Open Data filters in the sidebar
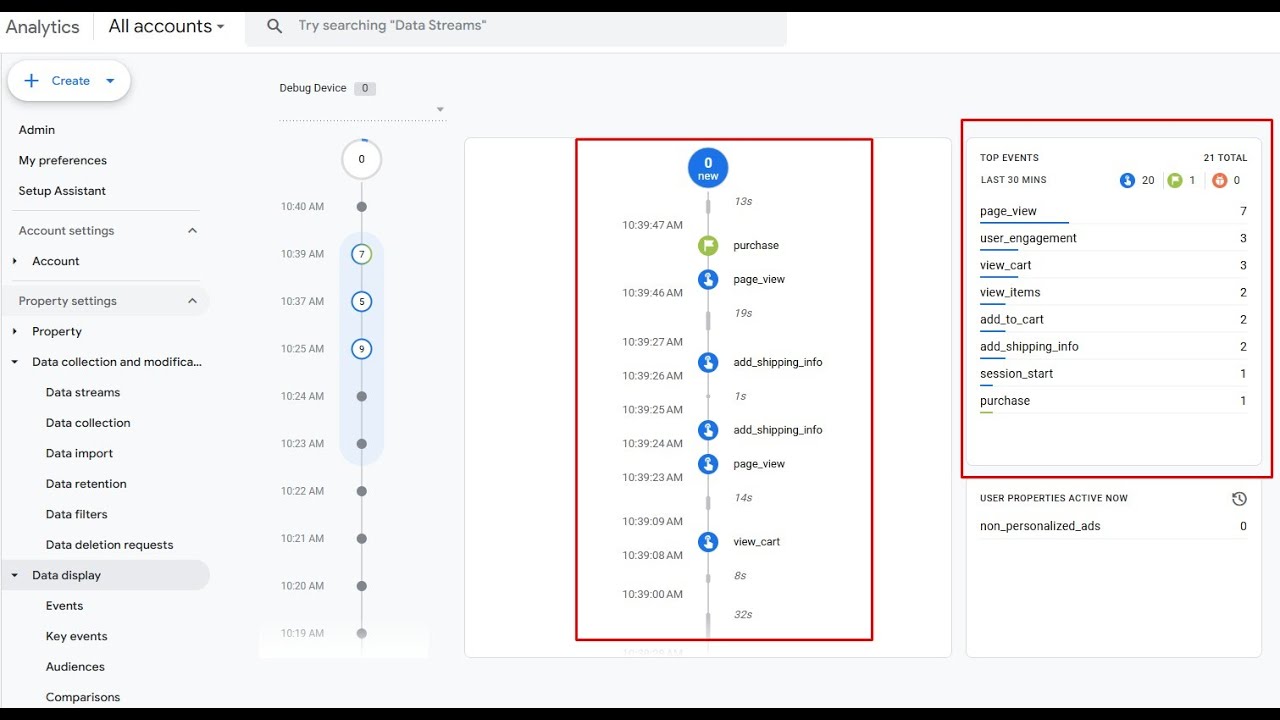Image resolution: width=1280 pixels, height=720 pixels. (77, 514)
